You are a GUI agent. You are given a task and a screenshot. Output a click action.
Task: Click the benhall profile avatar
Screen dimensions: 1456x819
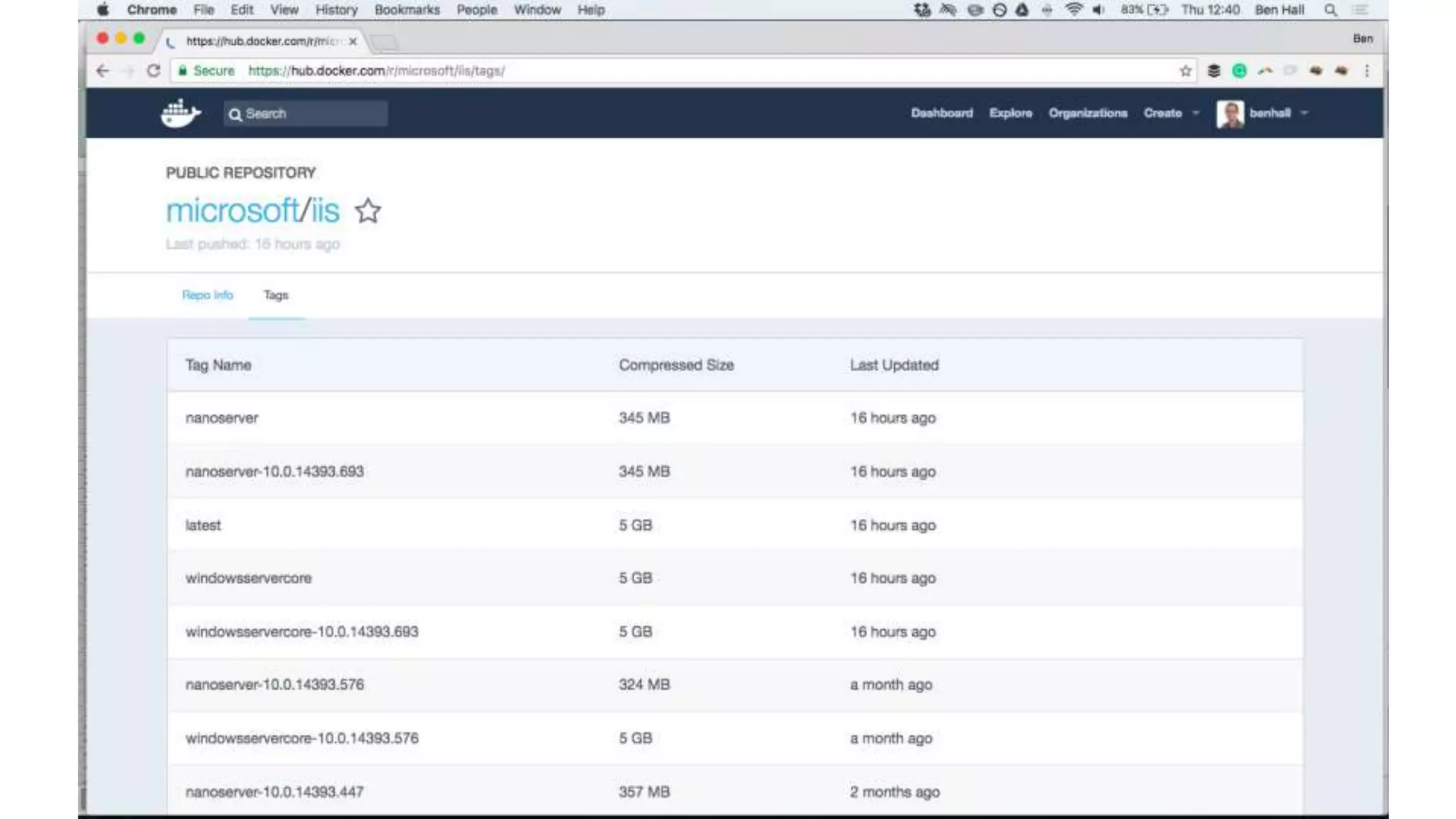pyautogui.click(x=1230, y=113)
